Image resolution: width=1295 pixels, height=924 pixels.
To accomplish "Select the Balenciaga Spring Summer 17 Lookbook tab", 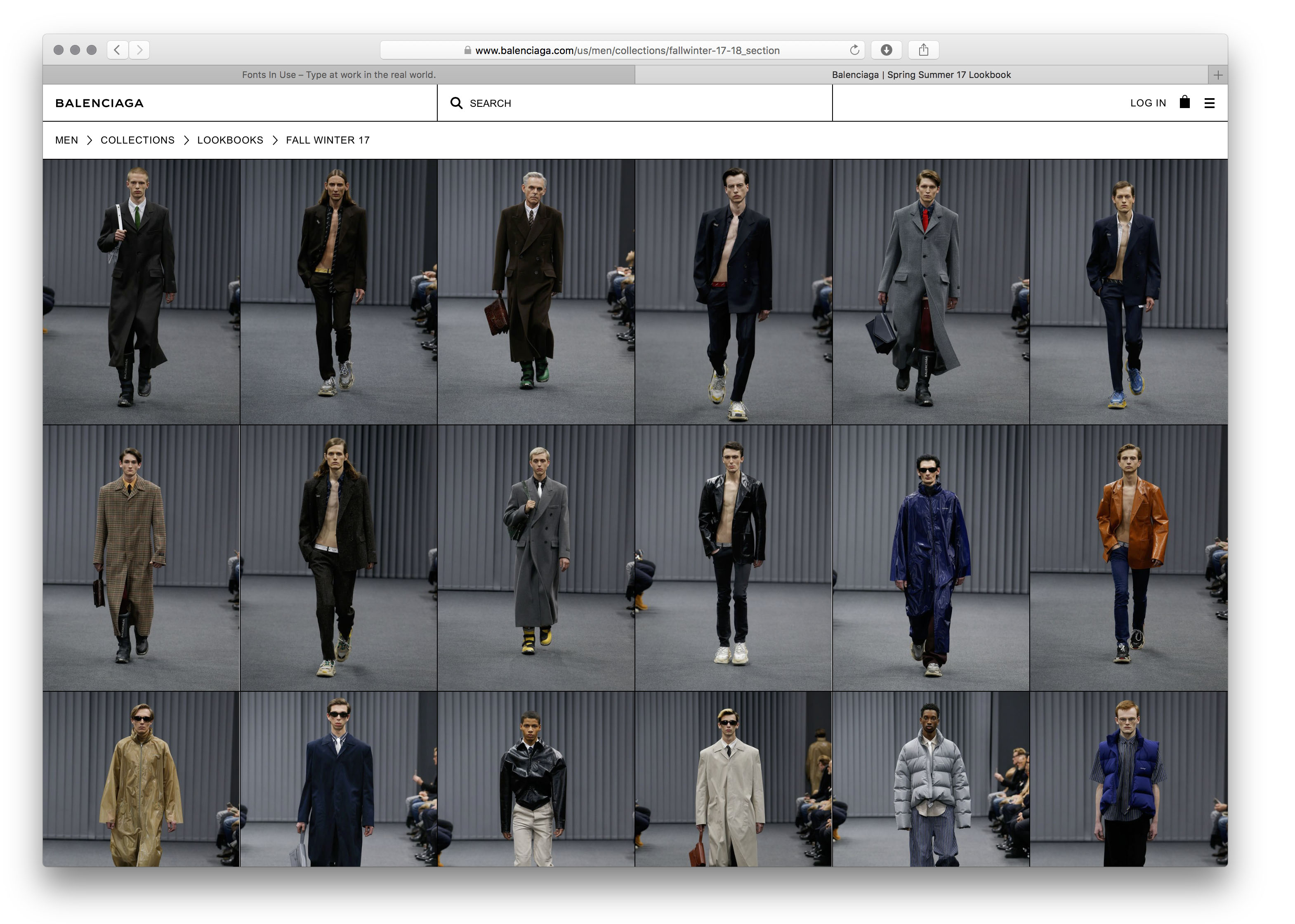I will tap(921, 75).
